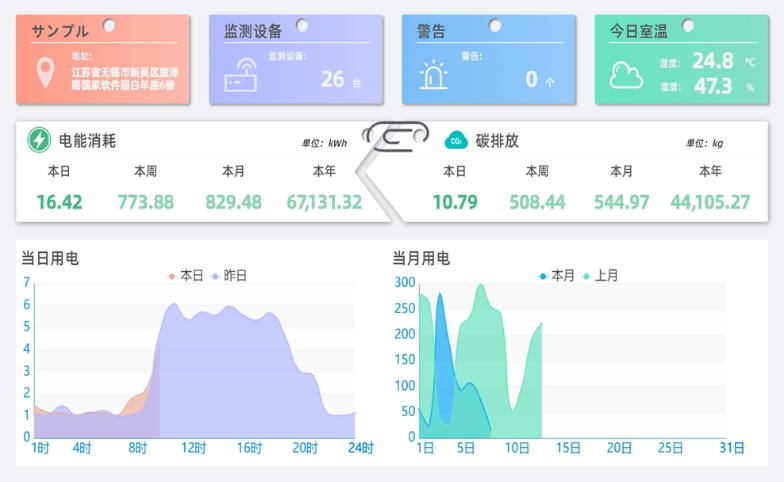Click weekly energy value 773.88

[x=146, y=202]
